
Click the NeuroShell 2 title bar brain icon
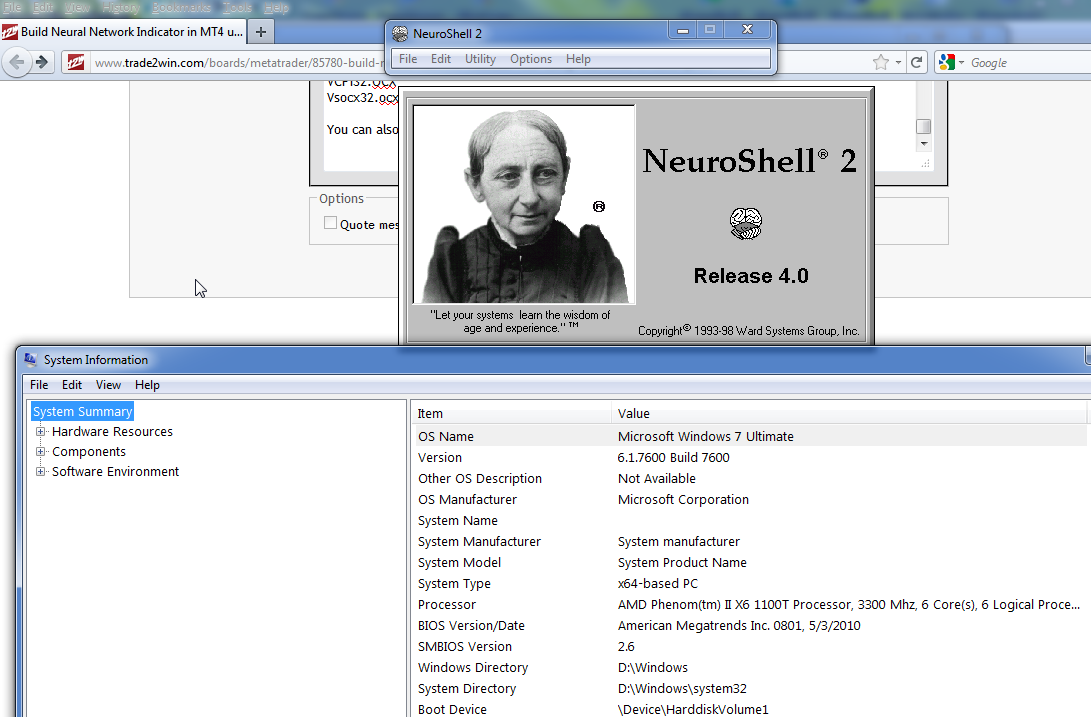400,33
